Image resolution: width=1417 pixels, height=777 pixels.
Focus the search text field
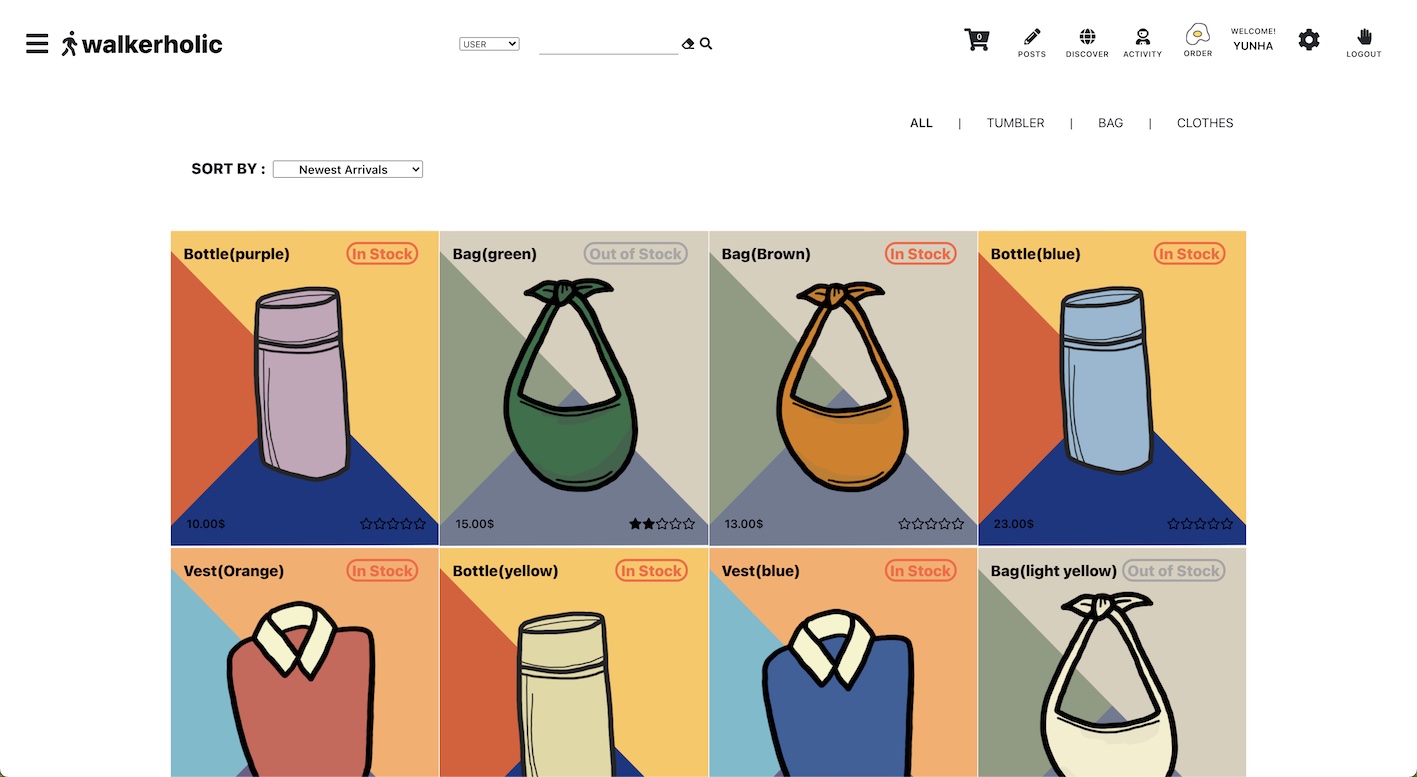click(x=608, y=44)
